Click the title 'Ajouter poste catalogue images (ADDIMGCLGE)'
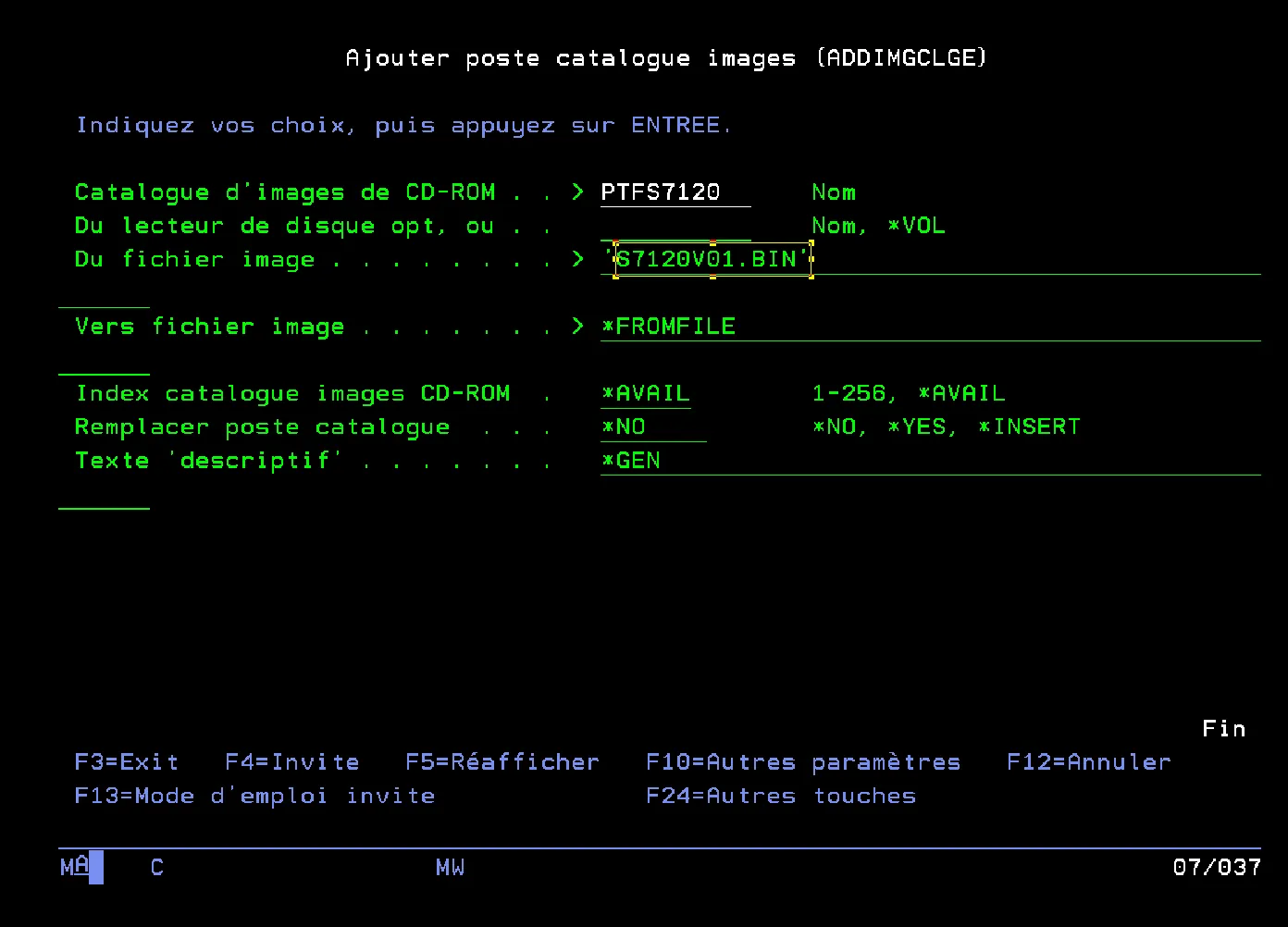1288x927 pixels. coord(666,58)
